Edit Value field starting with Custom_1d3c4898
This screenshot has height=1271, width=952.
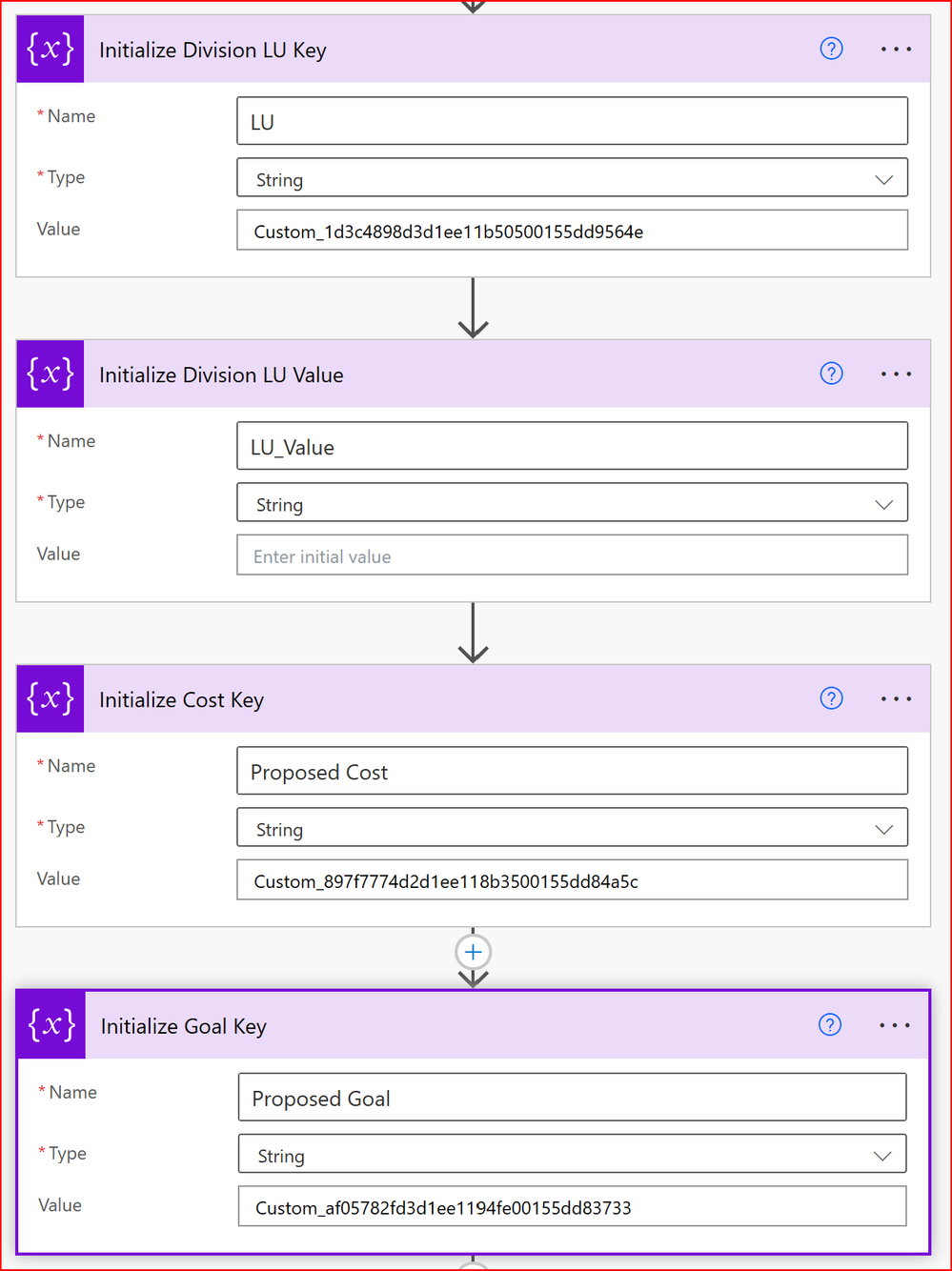pyautogui.click(x=572, y=231)
